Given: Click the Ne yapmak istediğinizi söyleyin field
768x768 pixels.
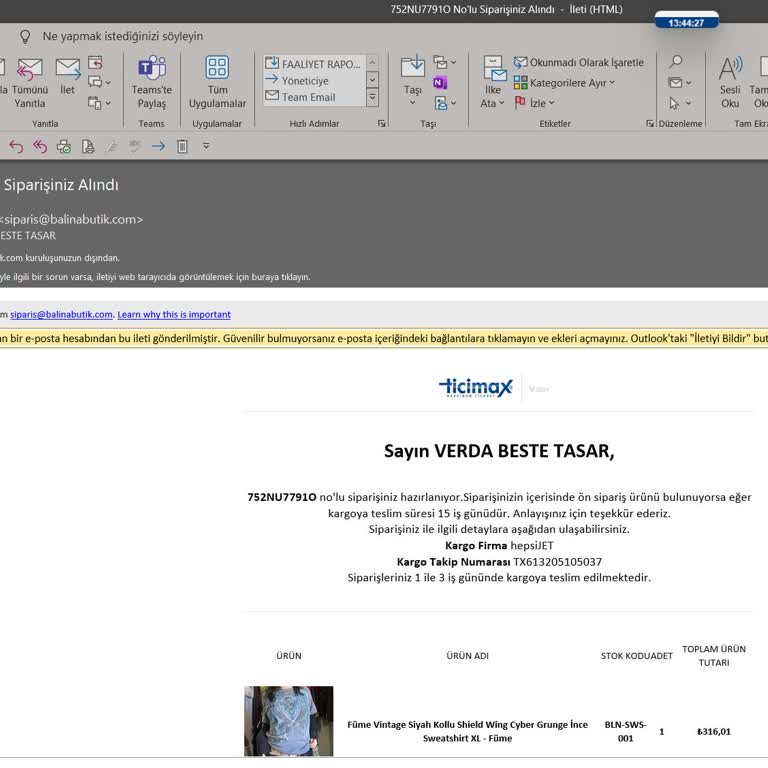Looking at the screenshot, I should click(122, 36).
